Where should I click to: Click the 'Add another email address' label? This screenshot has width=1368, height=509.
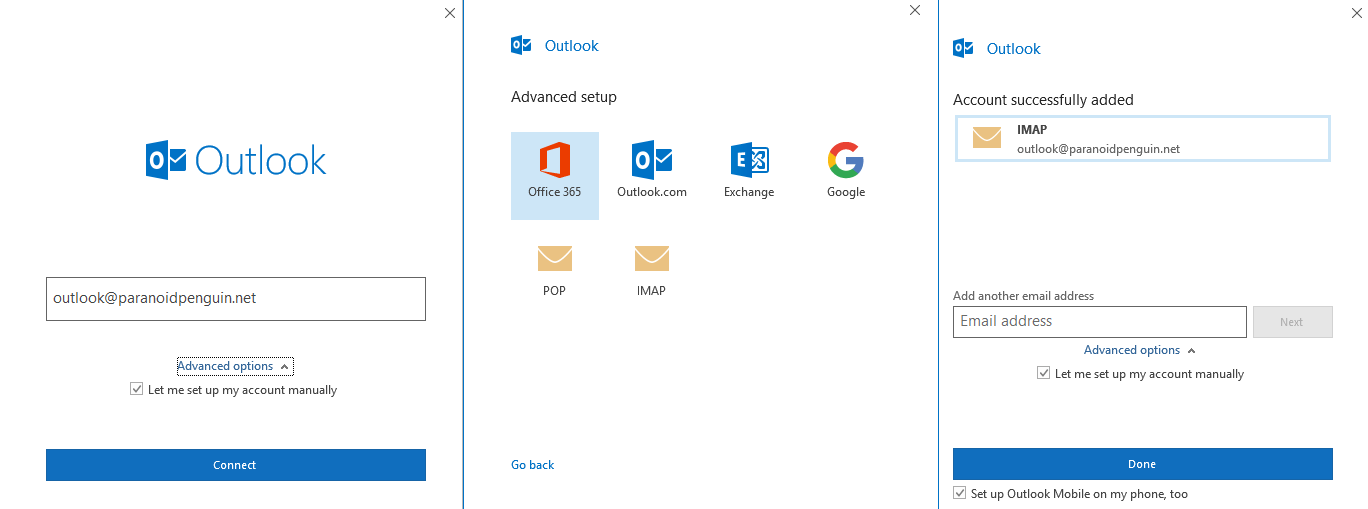click(x=1023, y=296)
